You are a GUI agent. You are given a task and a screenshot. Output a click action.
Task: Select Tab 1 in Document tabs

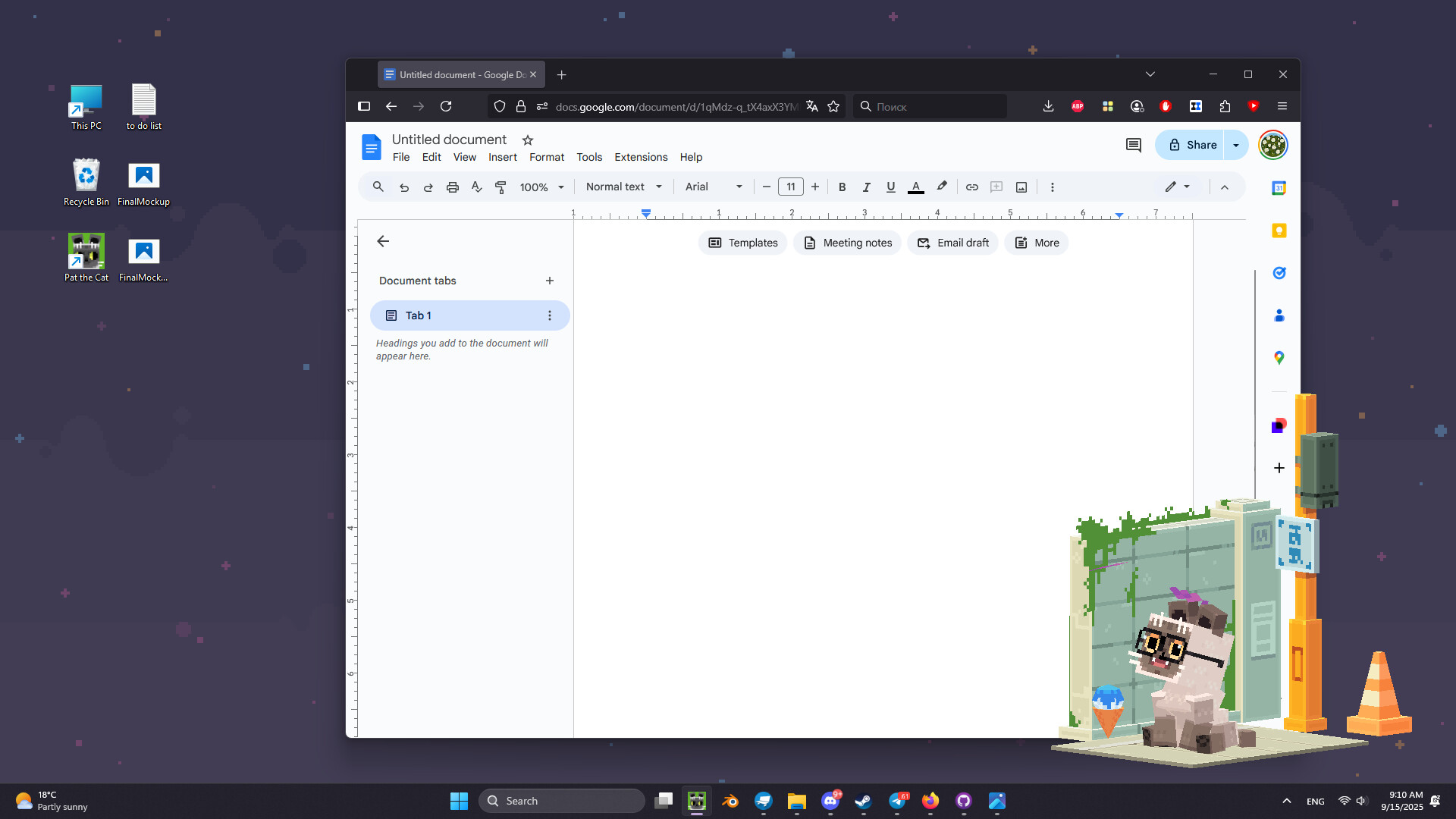tap(417, 315)
